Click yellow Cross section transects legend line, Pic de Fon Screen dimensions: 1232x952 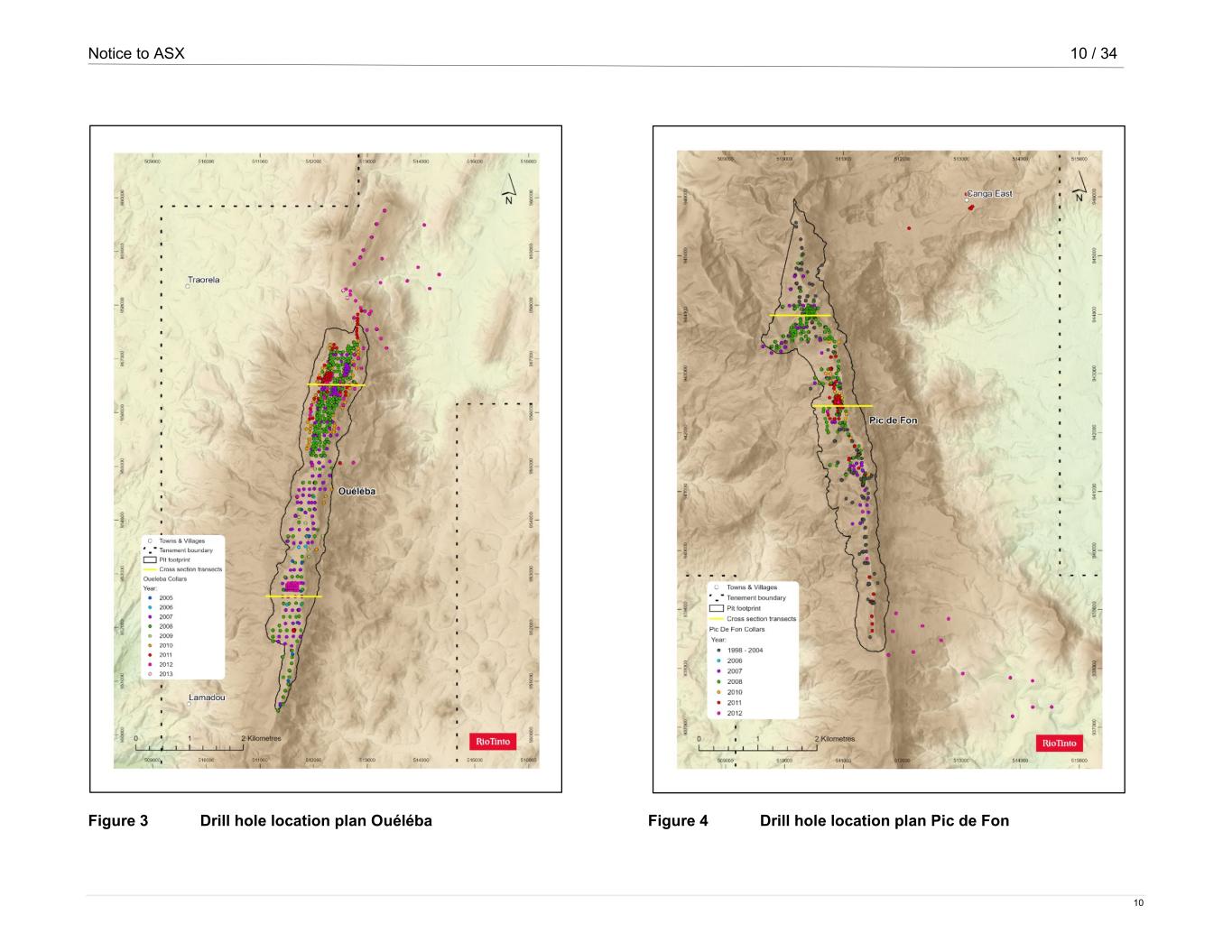point(717,619)
